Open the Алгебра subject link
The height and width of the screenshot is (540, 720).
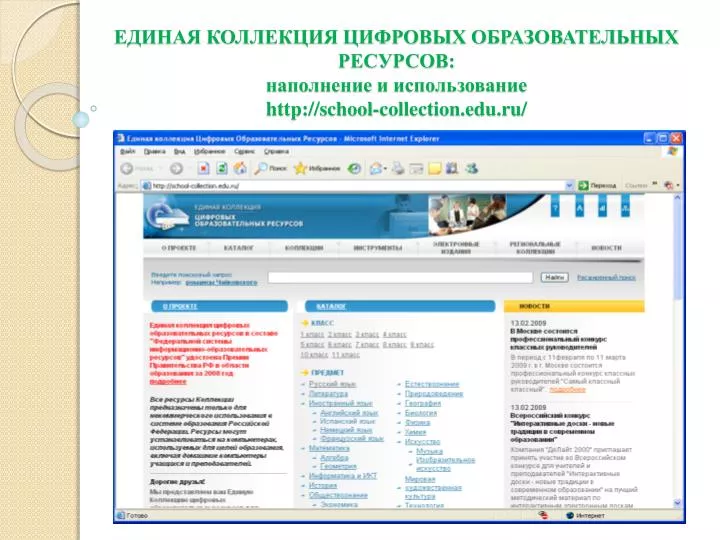point(334,458)
